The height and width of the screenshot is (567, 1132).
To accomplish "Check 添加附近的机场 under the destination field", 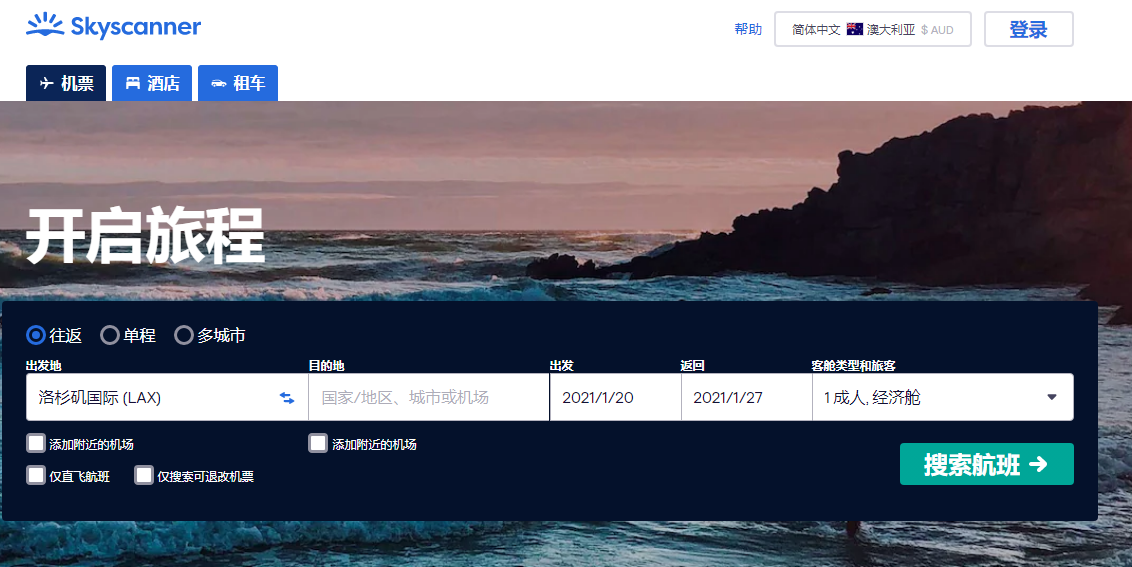I will [318, 443].
